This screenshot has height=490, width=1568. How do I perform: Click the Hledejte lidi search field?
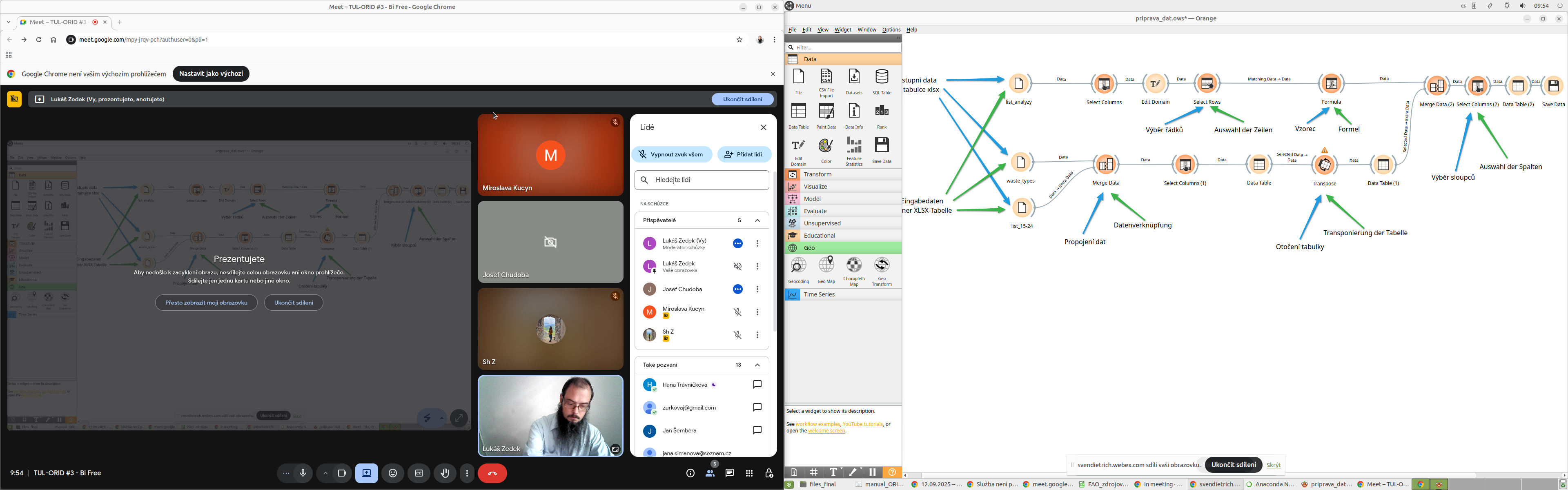pyautogui.click(x=702, y=180)
